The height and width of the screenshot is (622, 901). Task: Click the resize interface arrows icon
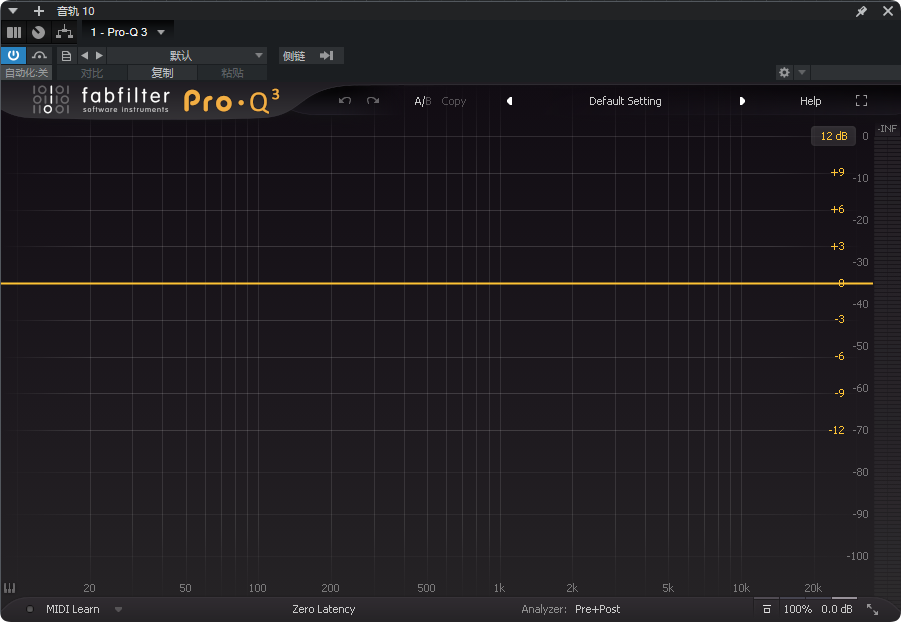[872, 609]
